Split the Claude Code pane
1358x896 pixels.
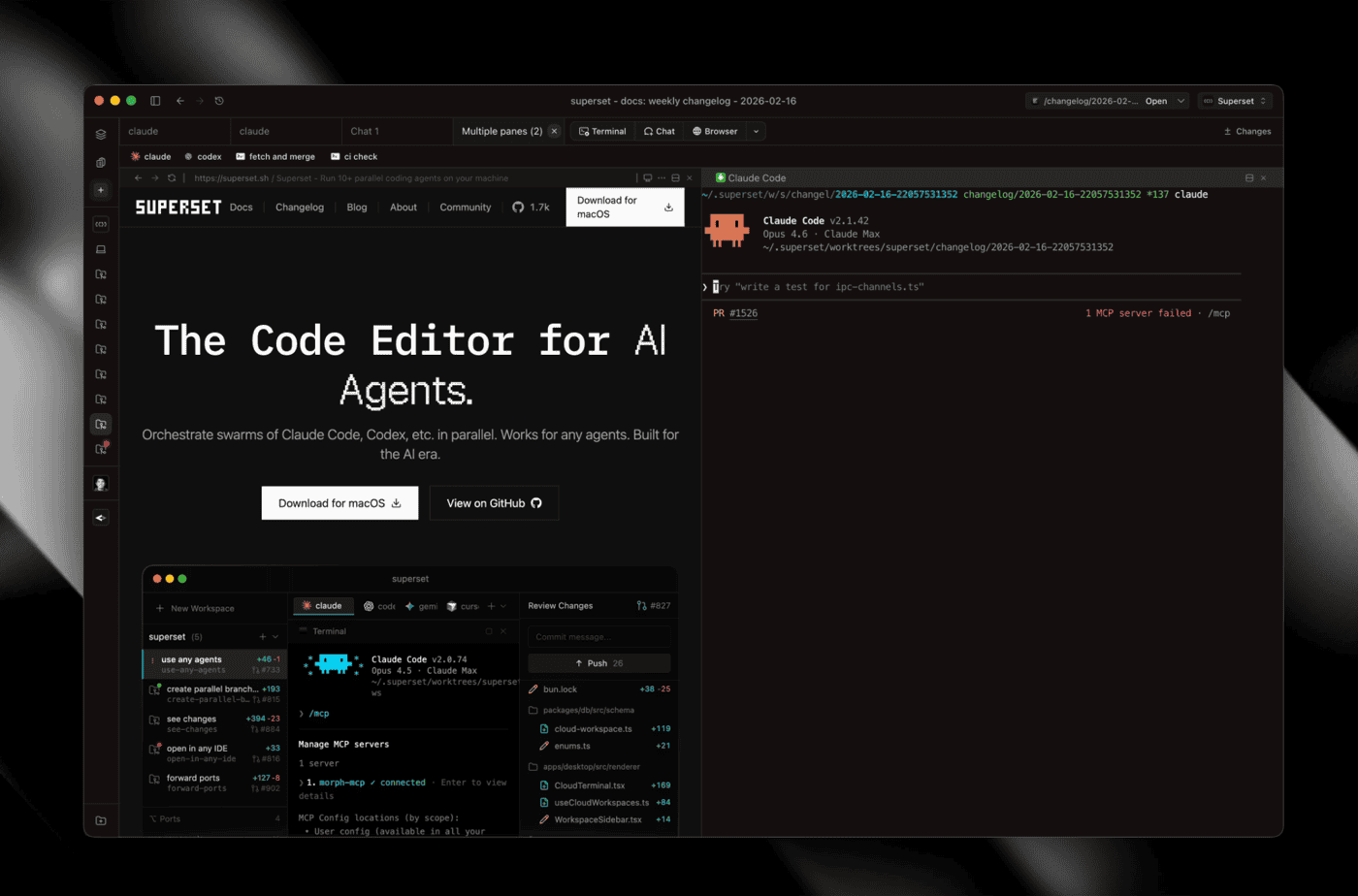point(1249,178)
